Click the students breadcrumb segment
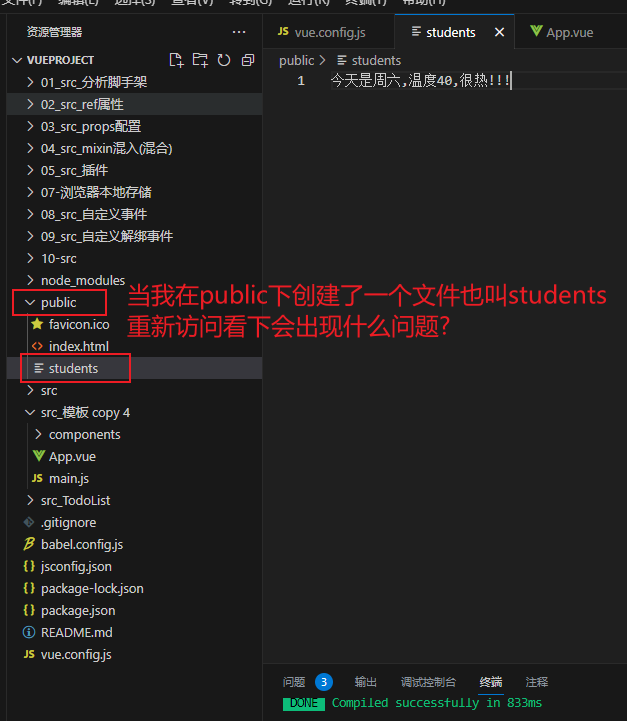Viewport: 627px width, 721px height. point(376,60)
